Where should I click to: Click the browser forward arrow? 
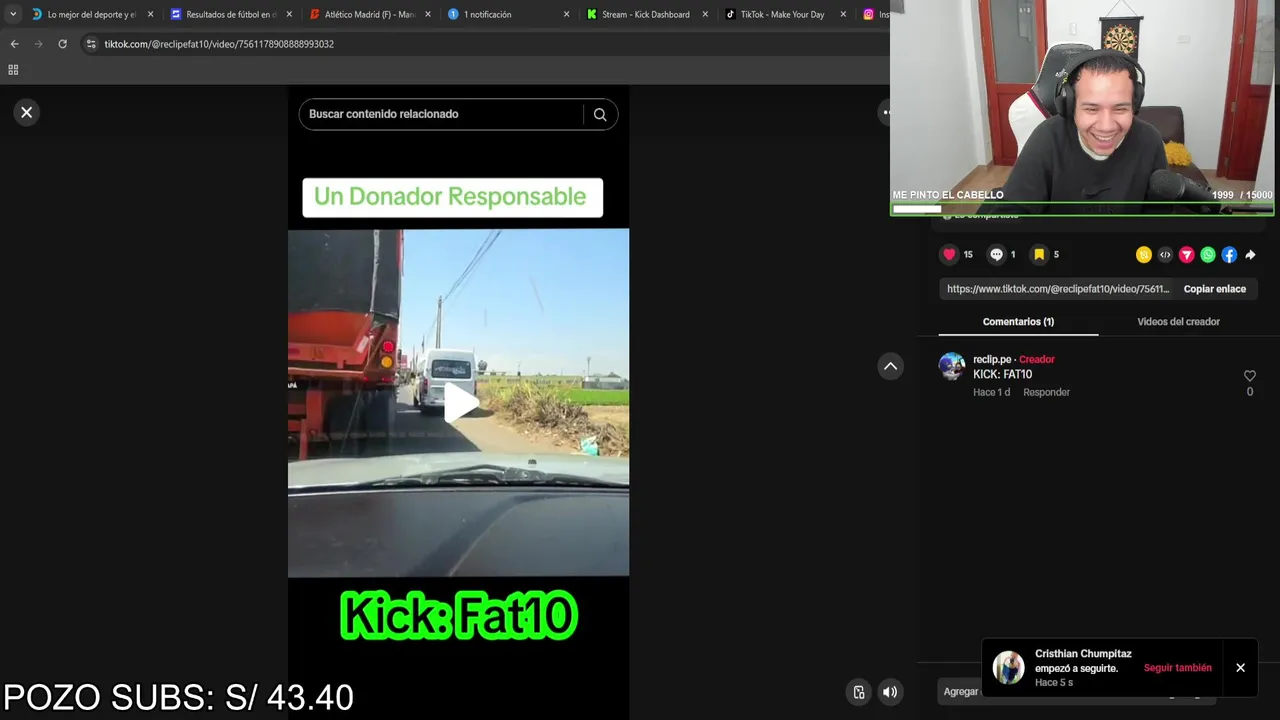point(38,44)
